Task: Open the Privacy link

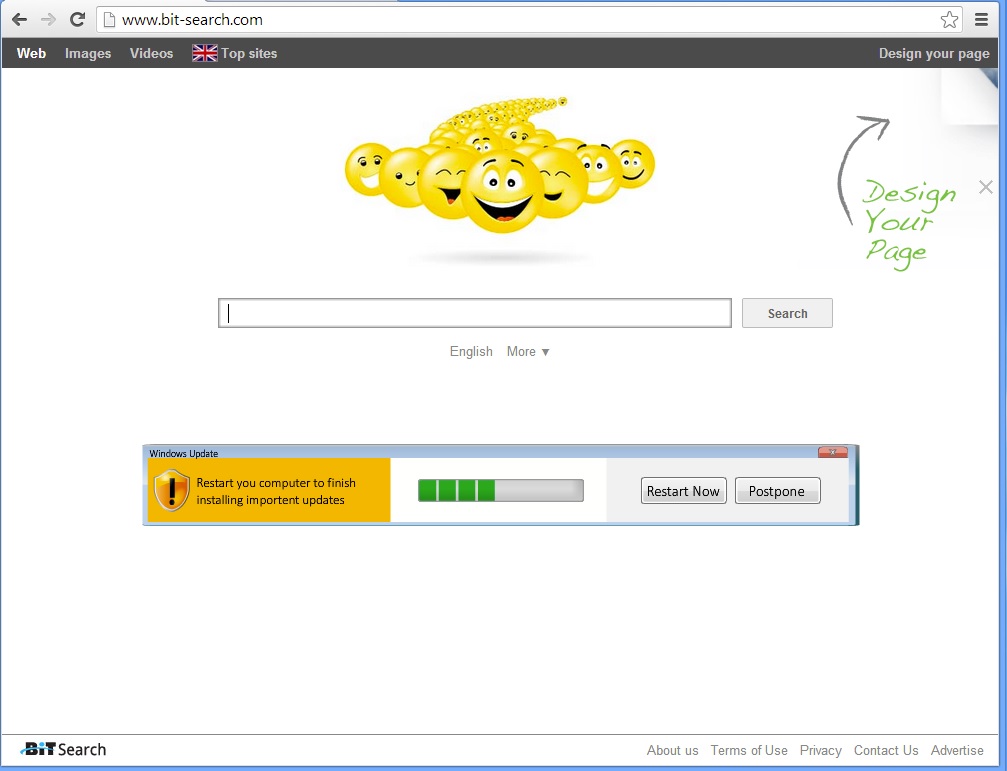Action: click(820, 750)
